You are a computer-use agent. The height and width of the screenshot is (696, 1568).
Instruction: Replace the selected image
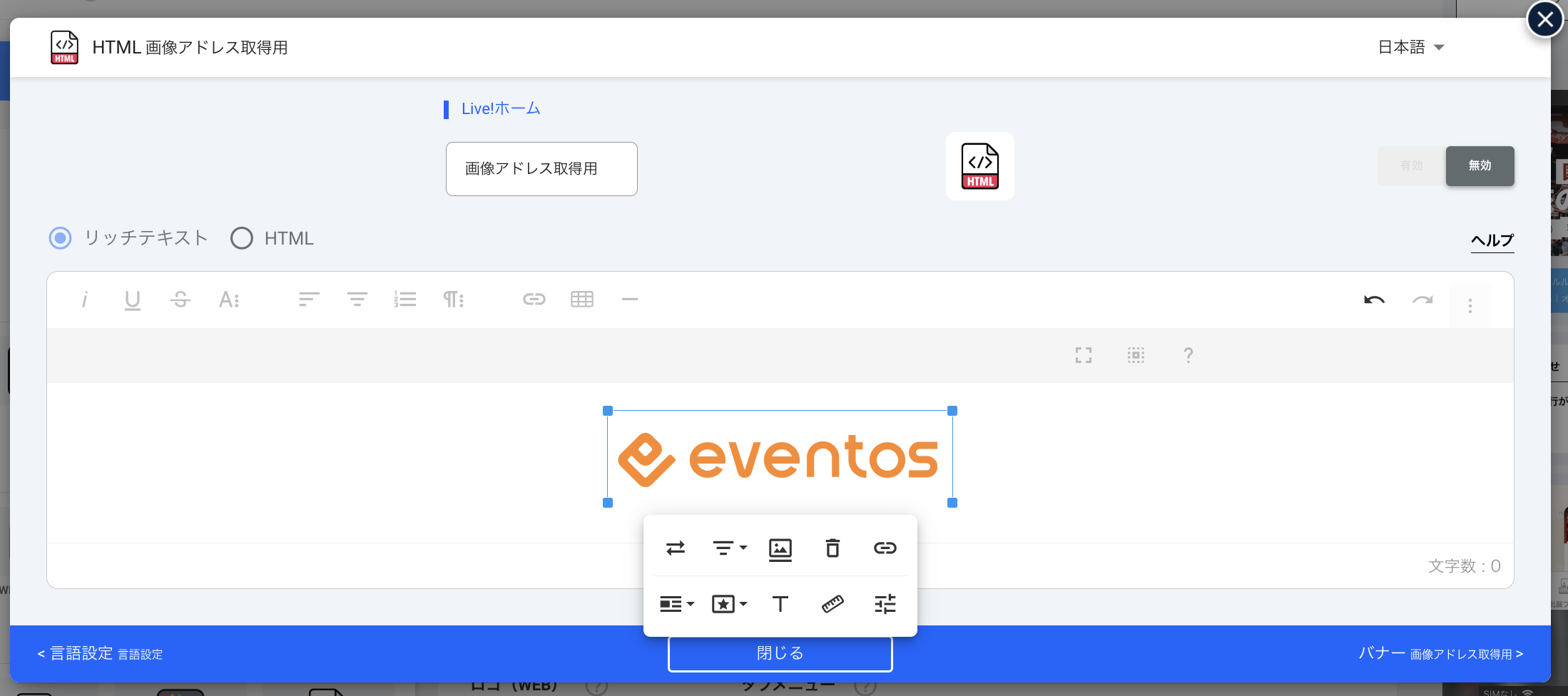click(x=675, y=548)
